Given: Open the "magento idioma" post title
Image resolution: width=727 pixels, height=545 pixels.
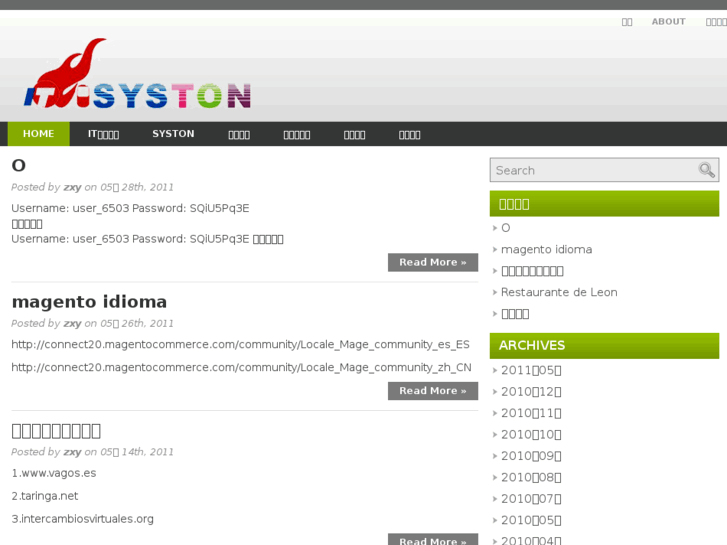Looking at the screenshot, I should (89, 301).
